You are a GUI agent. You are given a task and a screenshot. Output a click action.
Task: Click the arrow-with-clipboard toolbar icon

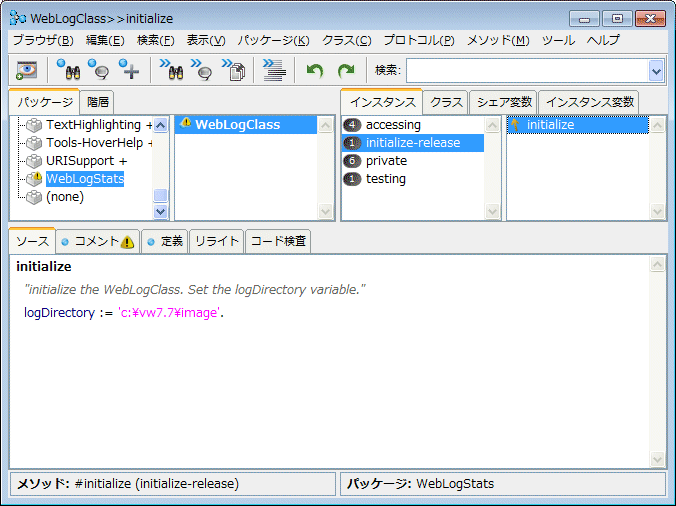point(233,70)
